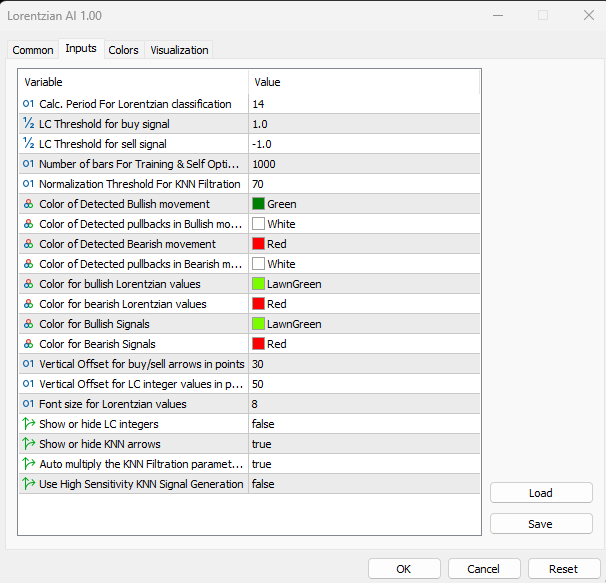Click the integer icon beside Font size row
The image size is (606, 583).
[28, 404]
